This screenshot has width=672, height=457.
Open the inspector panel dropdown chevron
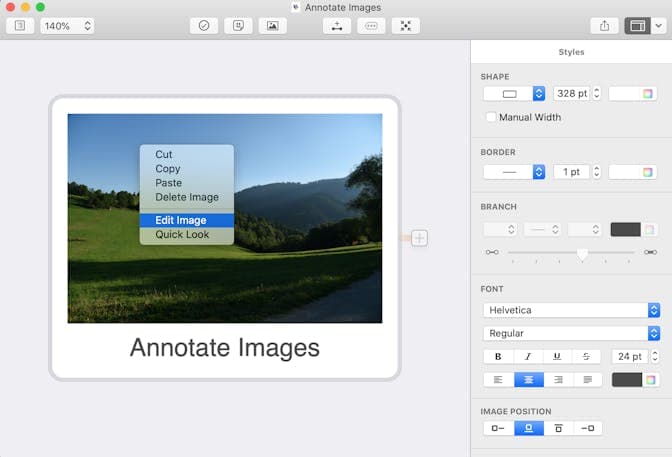pos(659,26)
